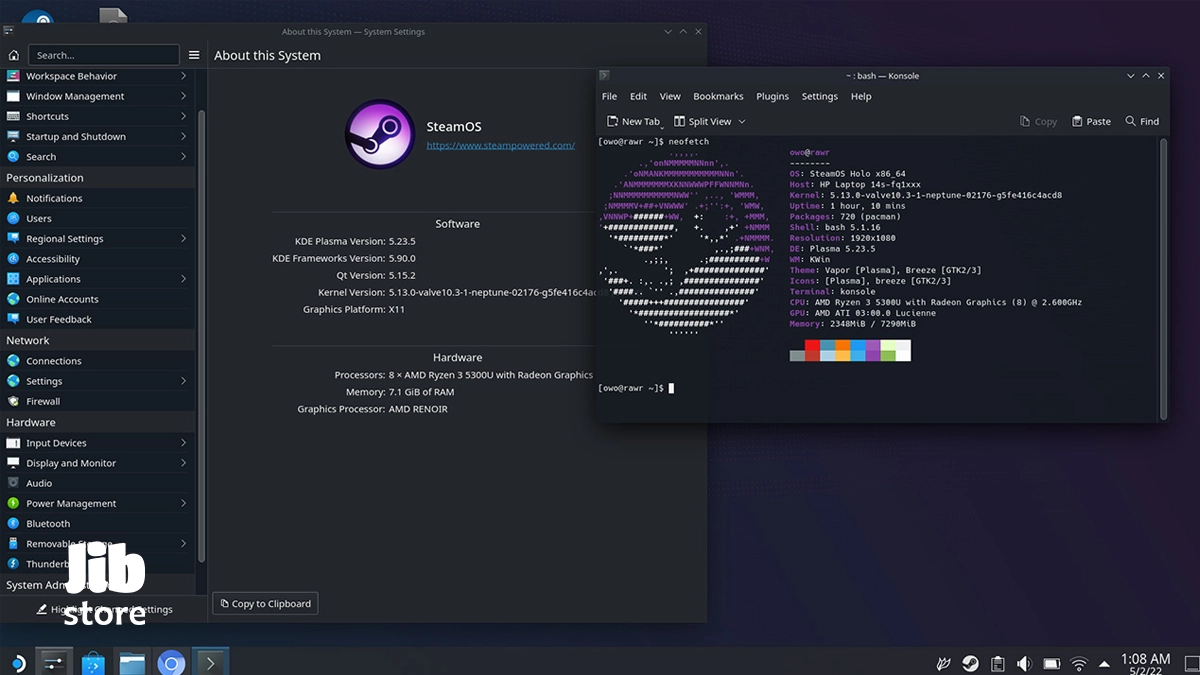Image resolution: width=1200 pixels, height=675 pixels.
Task: Click Find in the Konsole toolbar
Action: click(x=1142, y=121)
